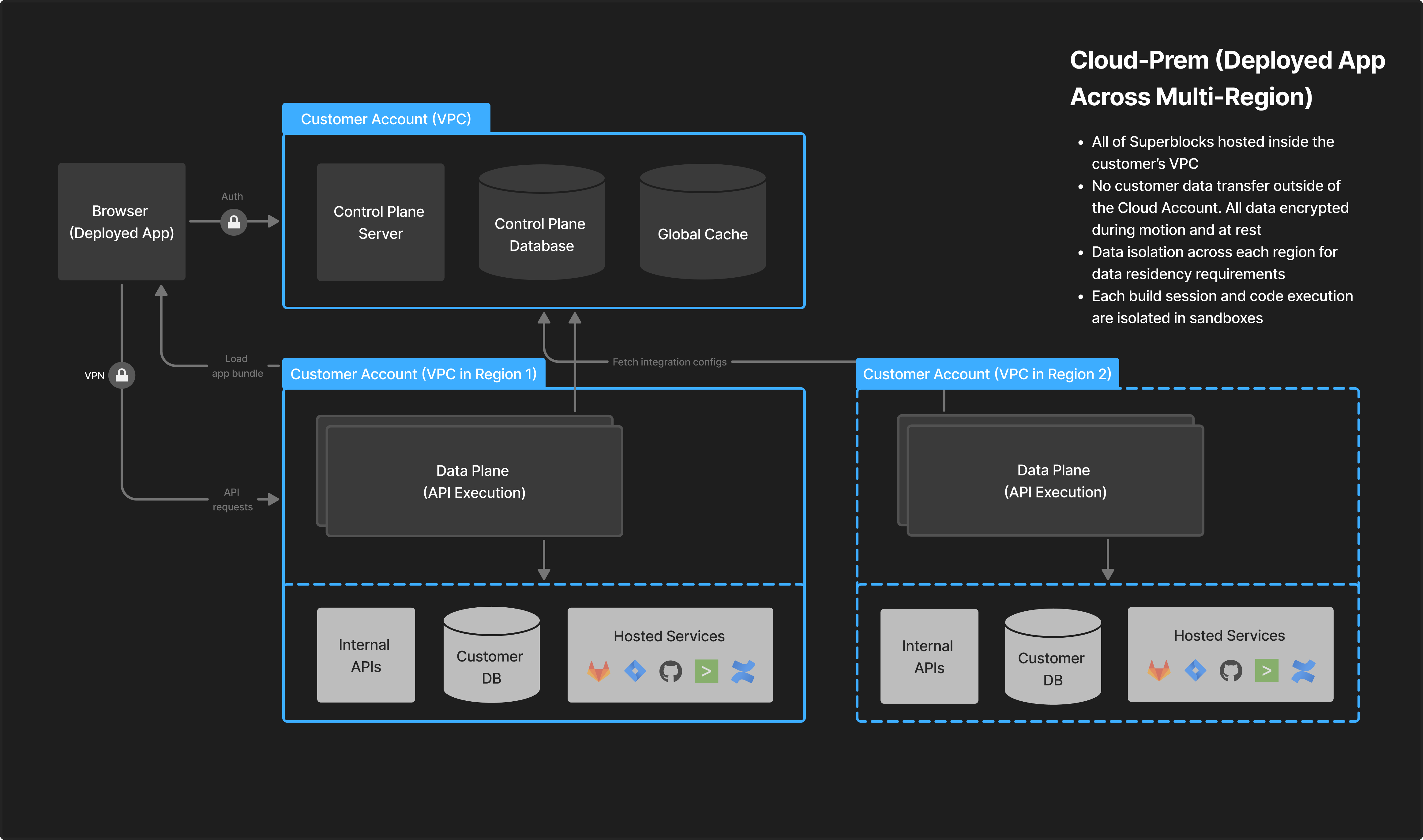This screenshot has width=1423, height=840.
Task: Click the GitHub icon in Region 2
Action: 1230,671
